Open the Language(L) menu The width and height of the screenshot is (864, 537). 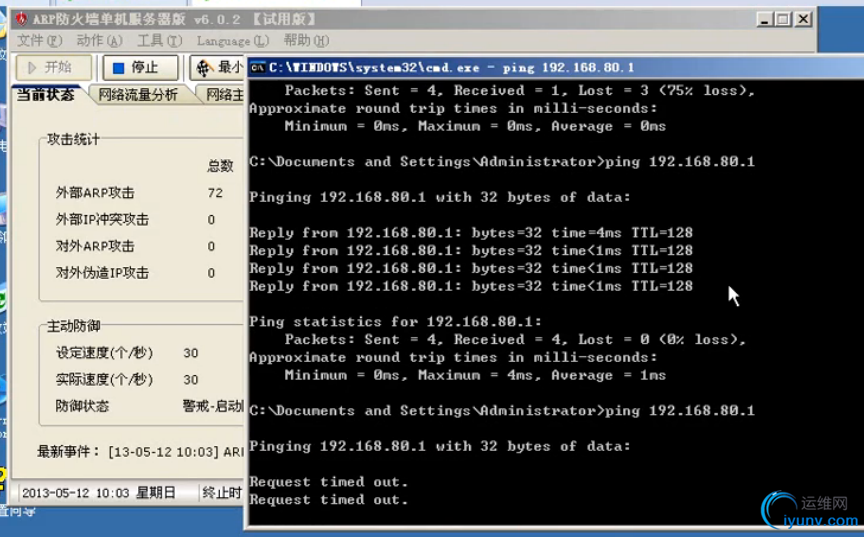[233, 41]
